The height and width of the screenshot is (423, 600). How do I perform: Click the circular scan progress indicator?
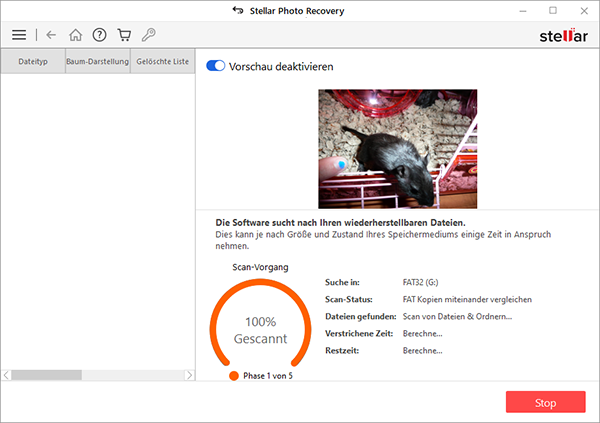pyautogui.click(x=260, y=323)
